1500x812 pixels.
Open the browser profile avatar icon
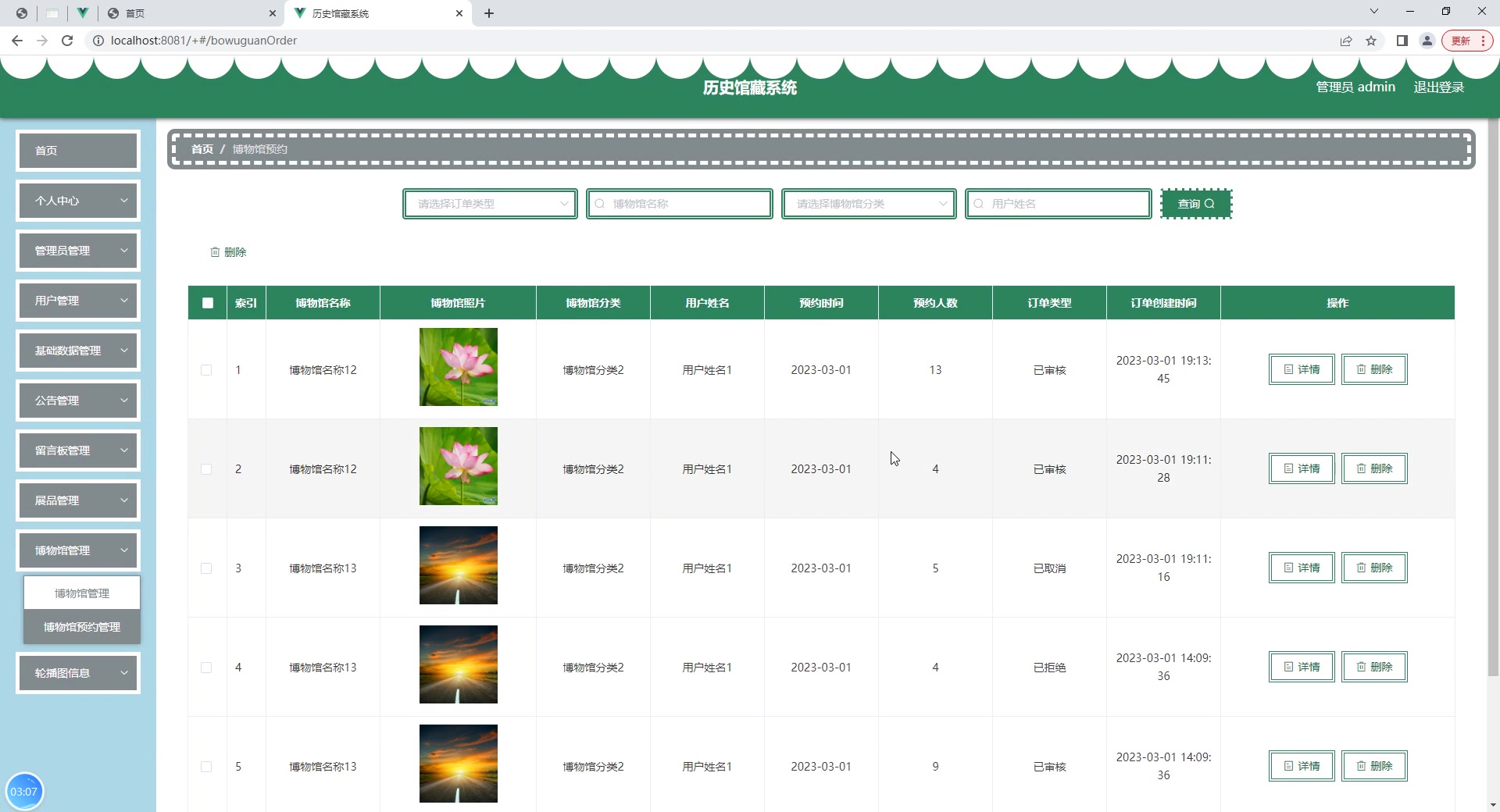pos(1427,41)
